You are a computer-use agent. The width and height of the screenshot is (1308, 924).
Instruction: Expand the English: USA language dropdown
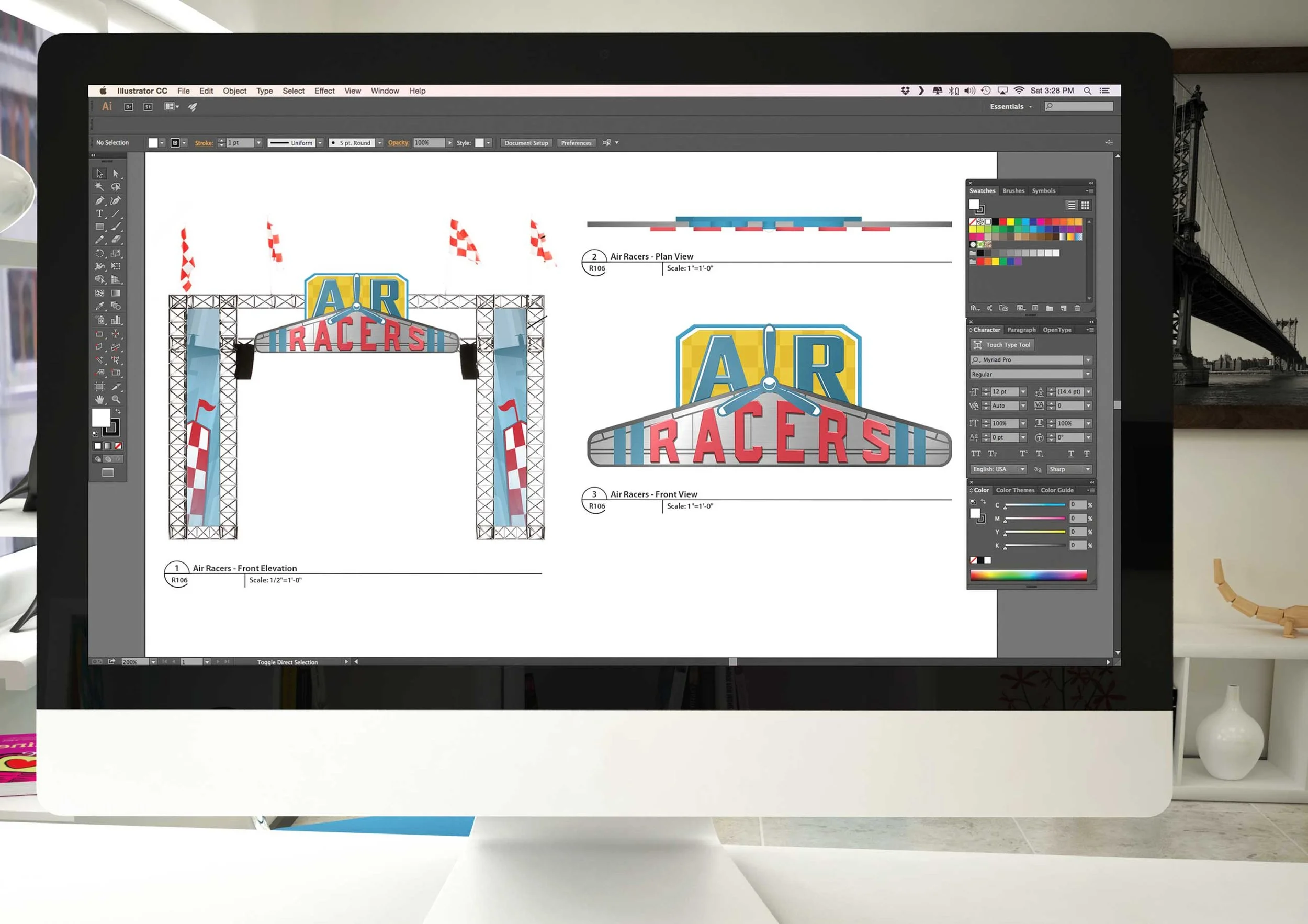click(x=1022, y=469)
